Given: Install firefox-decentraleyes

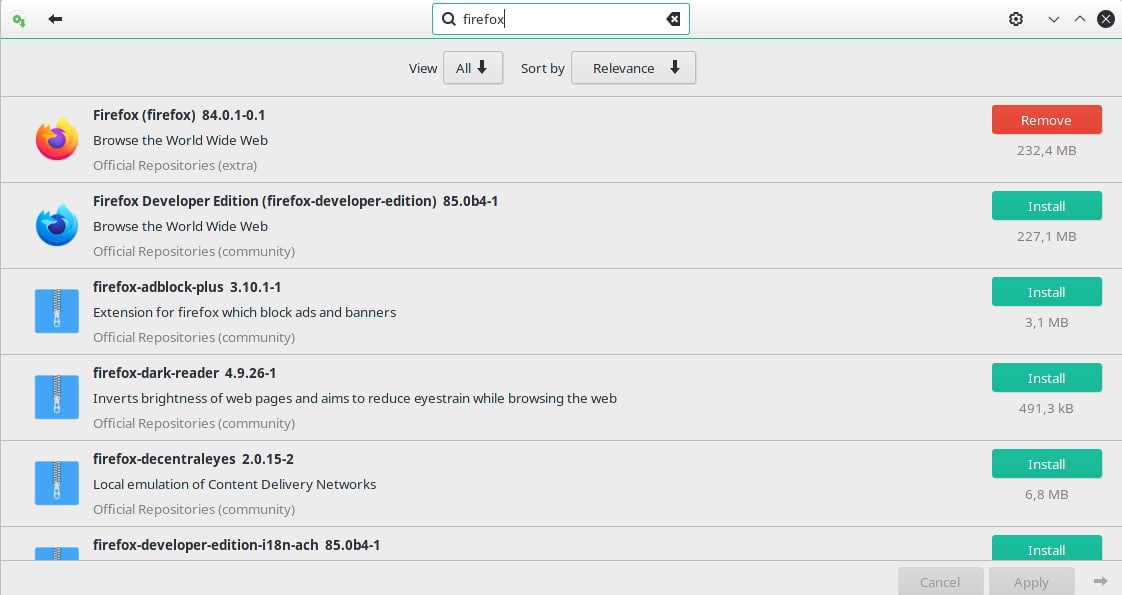Looking at the screenshot, I should pyautogui.click(x=1046, y=463).
